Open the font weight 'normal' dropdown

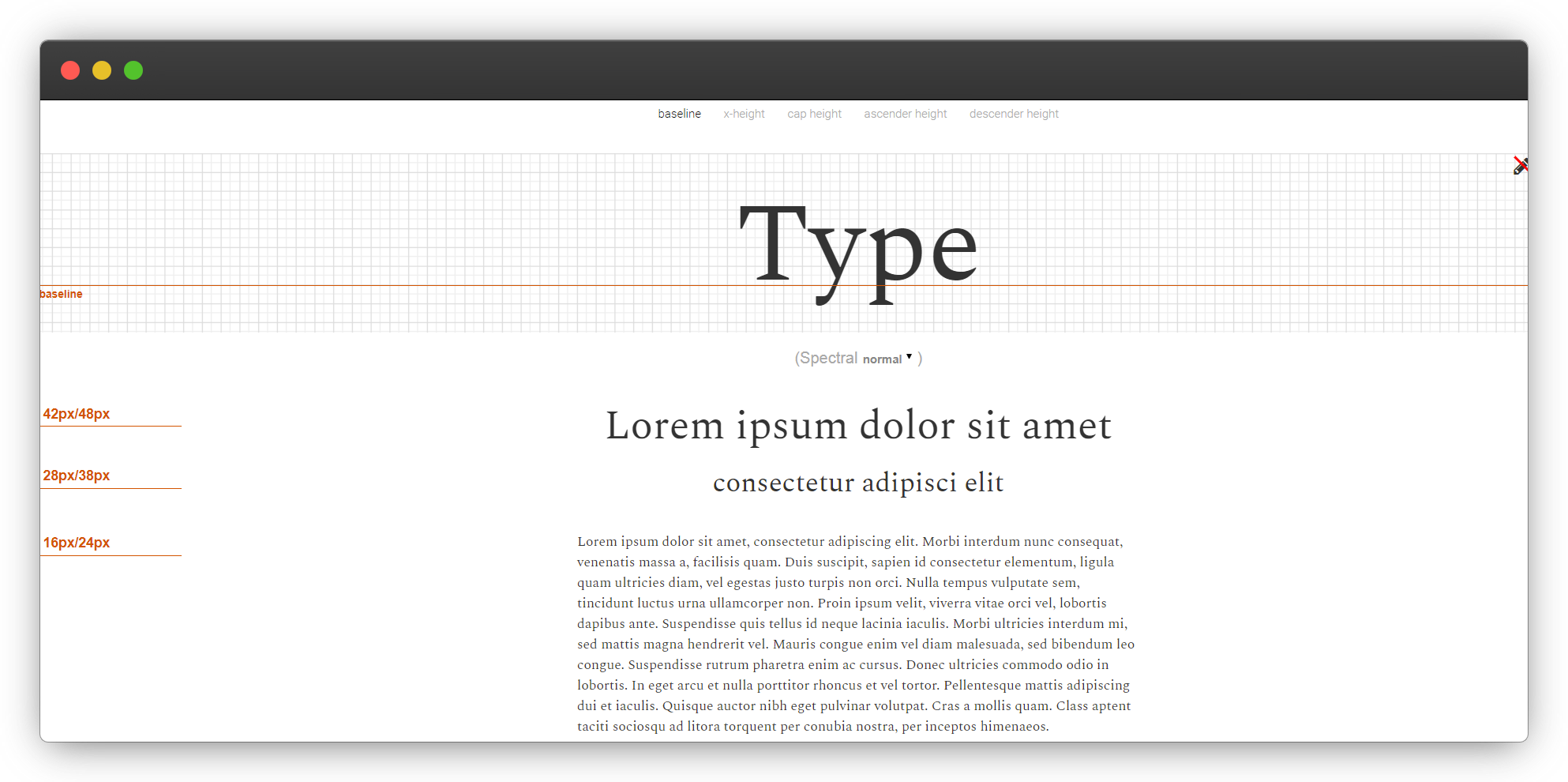(x=887, y=359)
